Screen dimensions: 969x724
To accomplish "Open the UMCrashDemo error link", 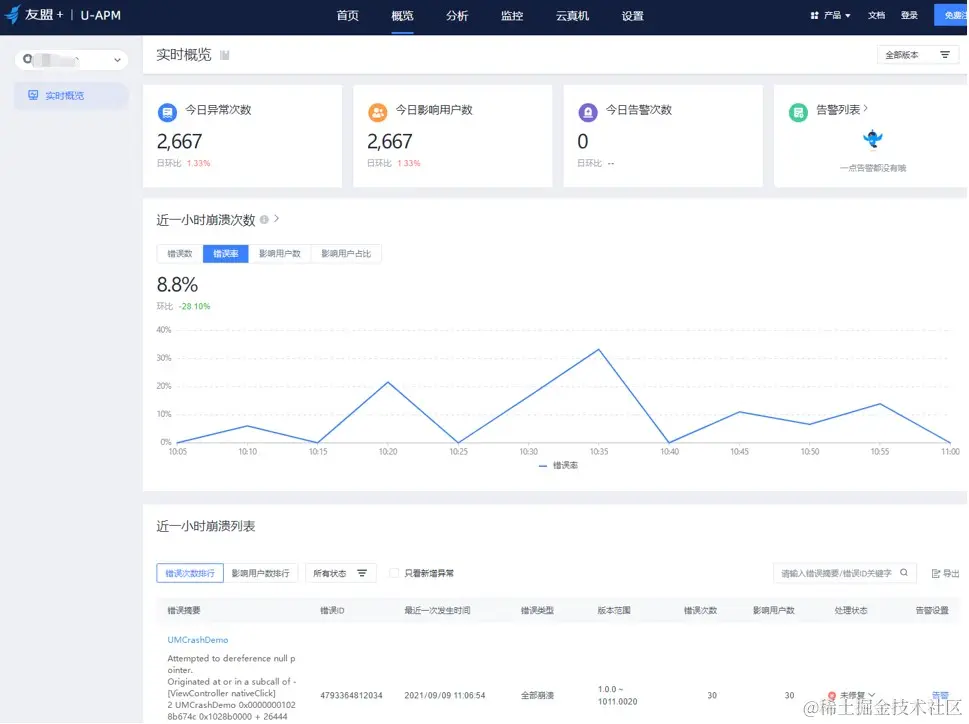I will pos(198,640).
